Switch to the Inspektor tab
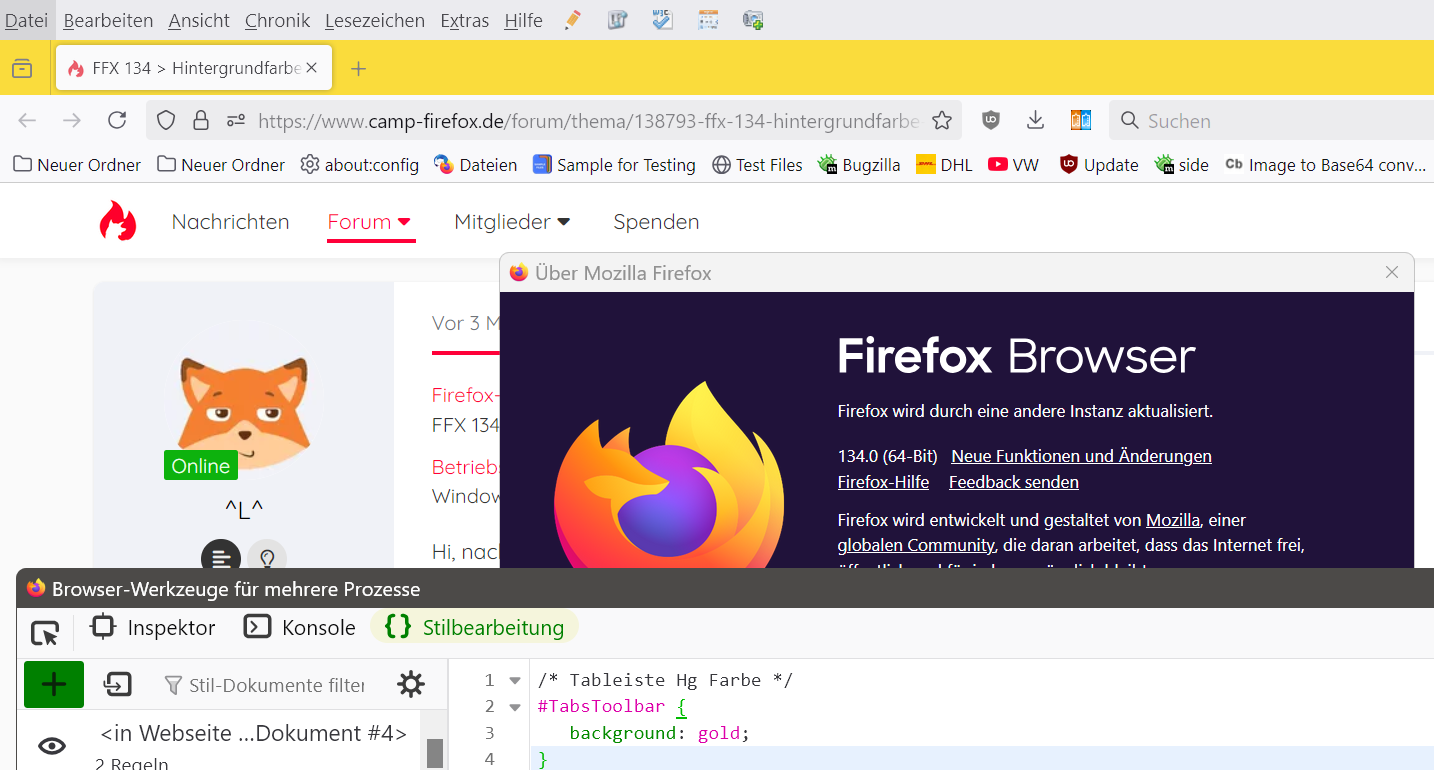 (153, 628)
